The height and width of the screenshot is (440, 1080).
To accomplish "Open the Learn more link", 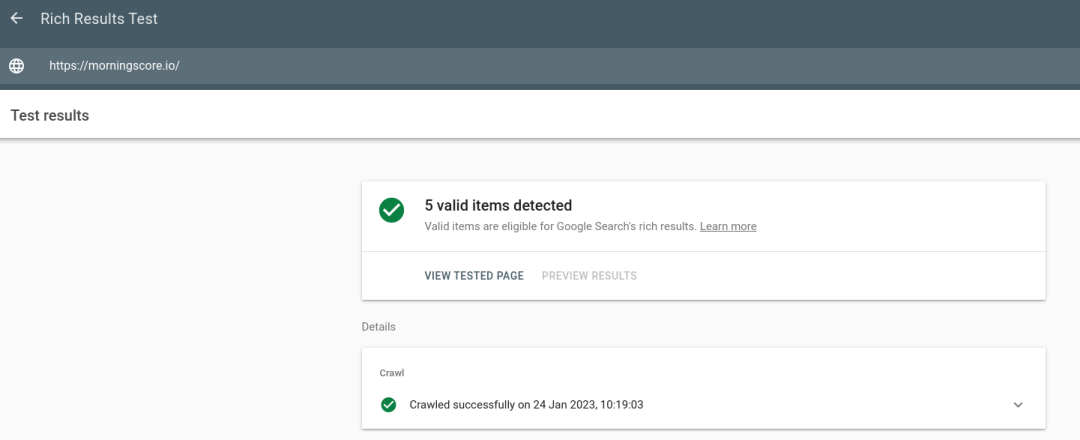I will coord(728,227).
